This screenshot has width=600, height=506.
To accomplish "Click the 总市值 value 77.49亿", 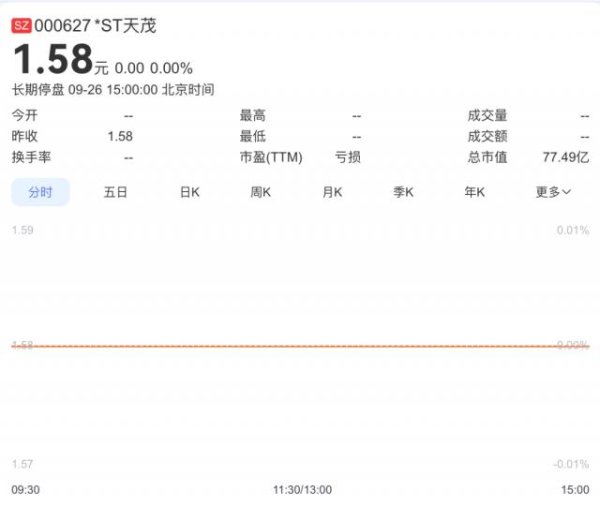I will 565,157.
